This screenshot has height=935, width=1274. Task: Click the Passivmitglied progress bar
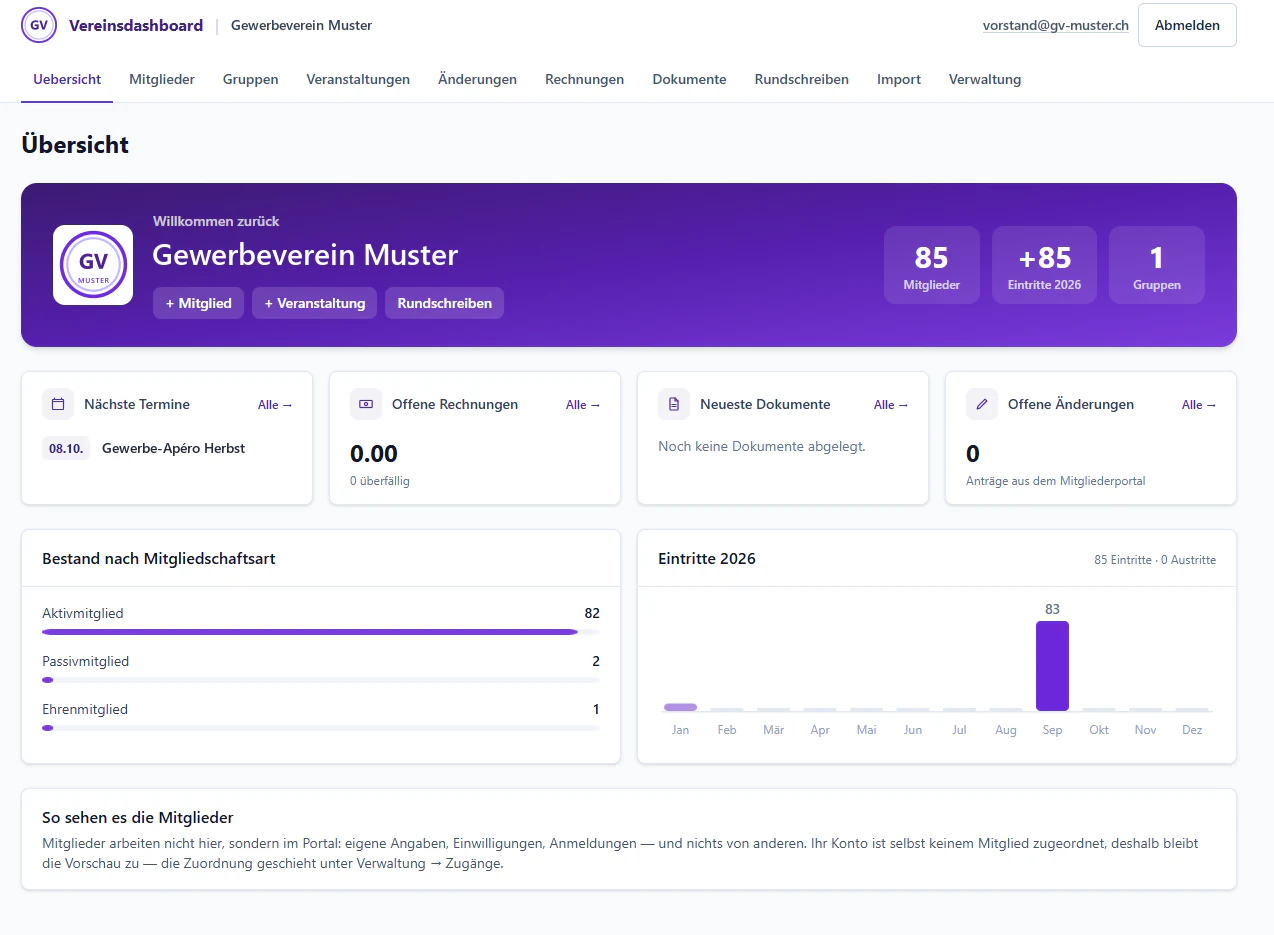(321, 680)
